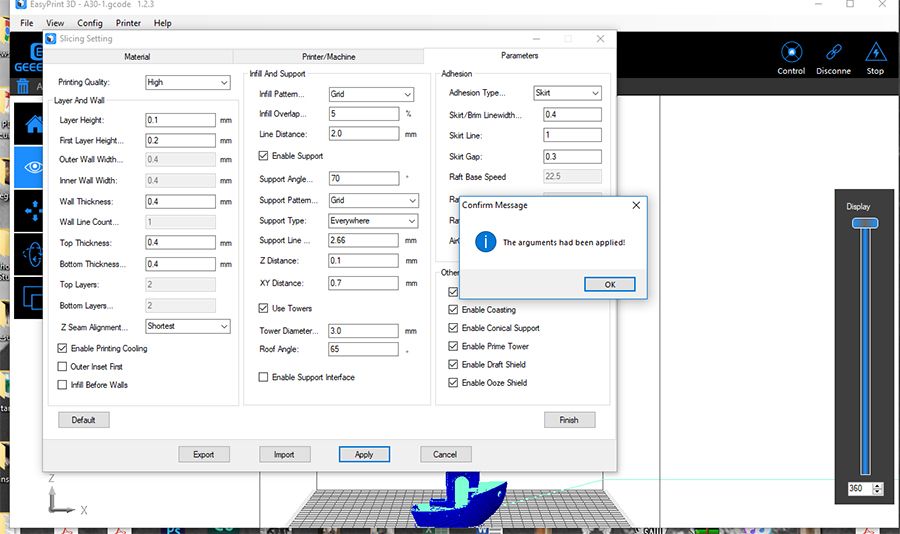Uncheck Enable Coasting
Screen dimensions: 900x534
[x=453, y=309]
